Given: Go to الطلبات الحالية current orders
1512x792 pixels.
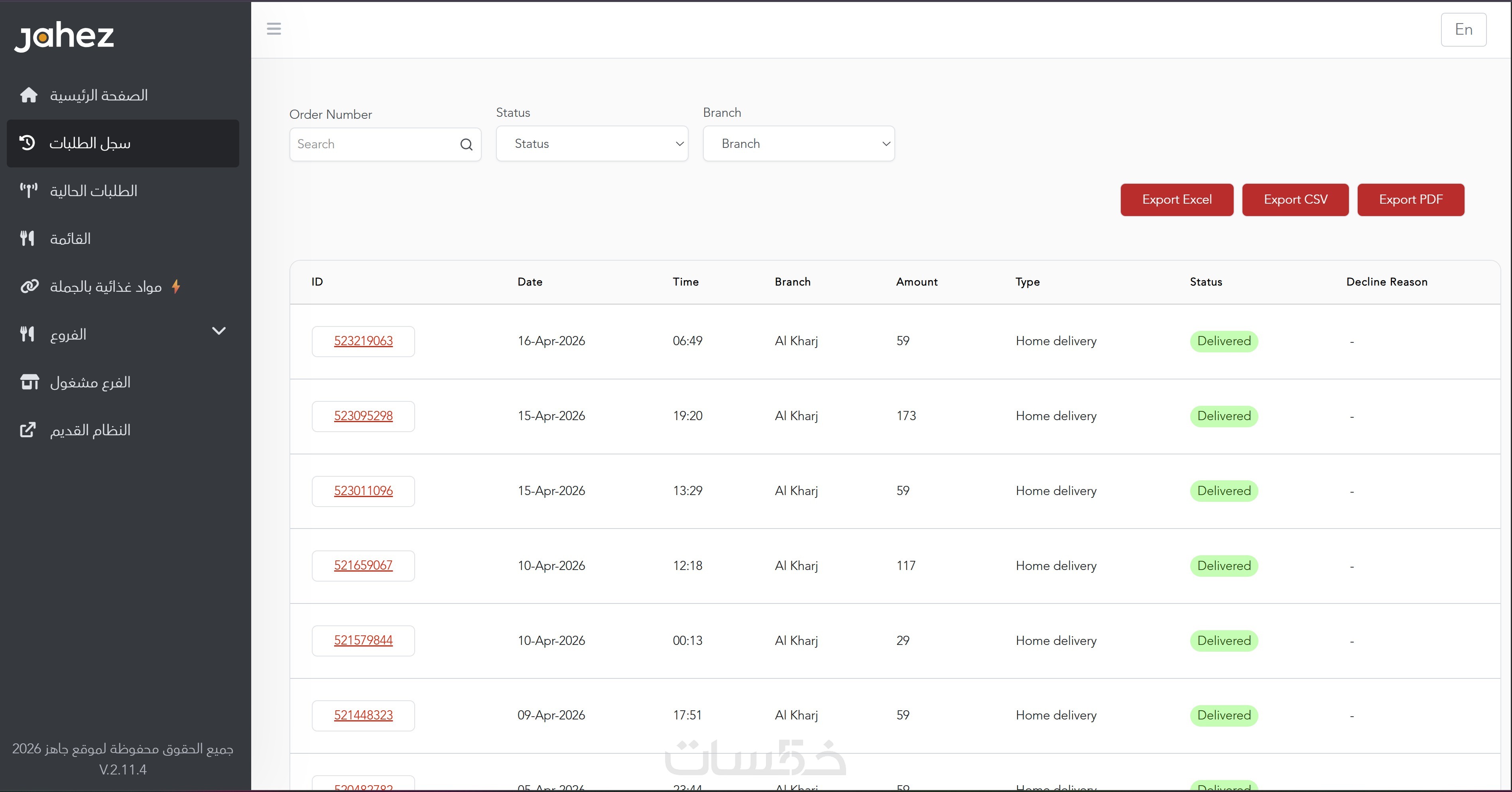Looking at the screenshot, I should click(x=94, y=191).
